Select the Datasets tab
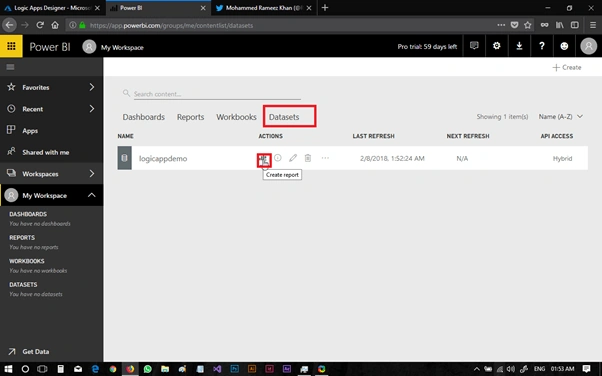Screen dimensions: 602x376 (284, 117)
